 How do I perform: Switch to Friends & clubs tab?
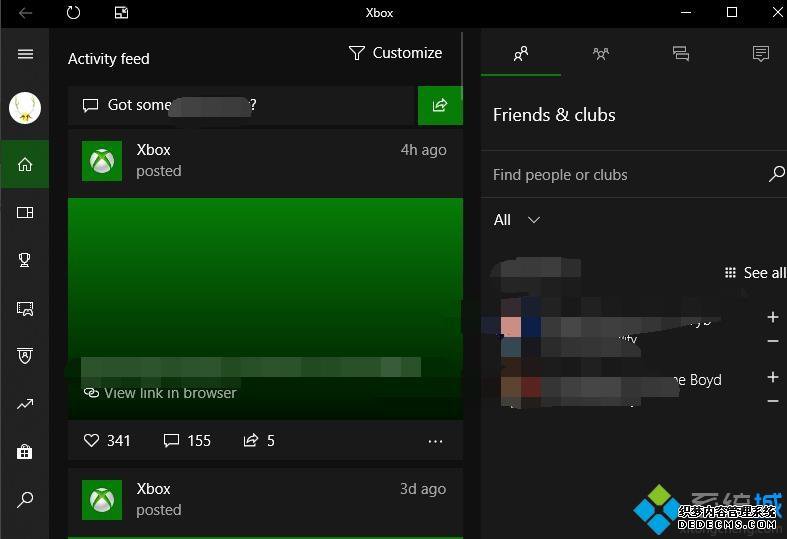tap(521, 53)
